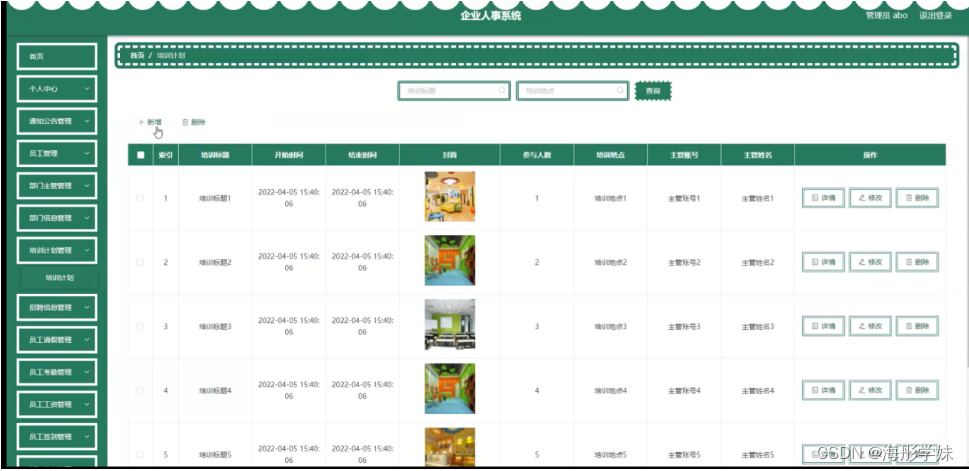Open the cover image of 培训标题1
This screenshot has height=471, width=969.
(450, 197)
